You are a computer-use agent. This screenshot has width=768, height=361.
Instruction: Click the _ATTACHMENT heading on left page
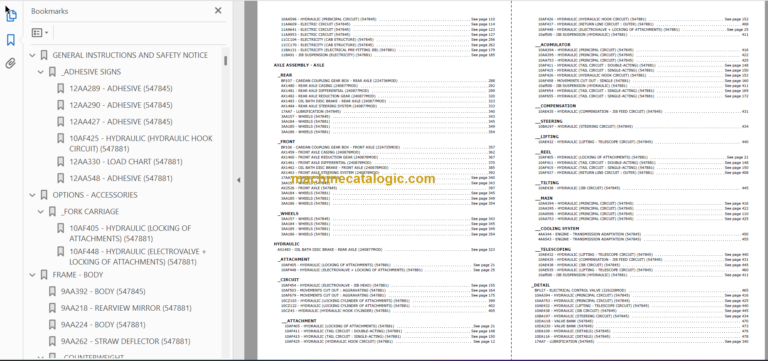293,259
